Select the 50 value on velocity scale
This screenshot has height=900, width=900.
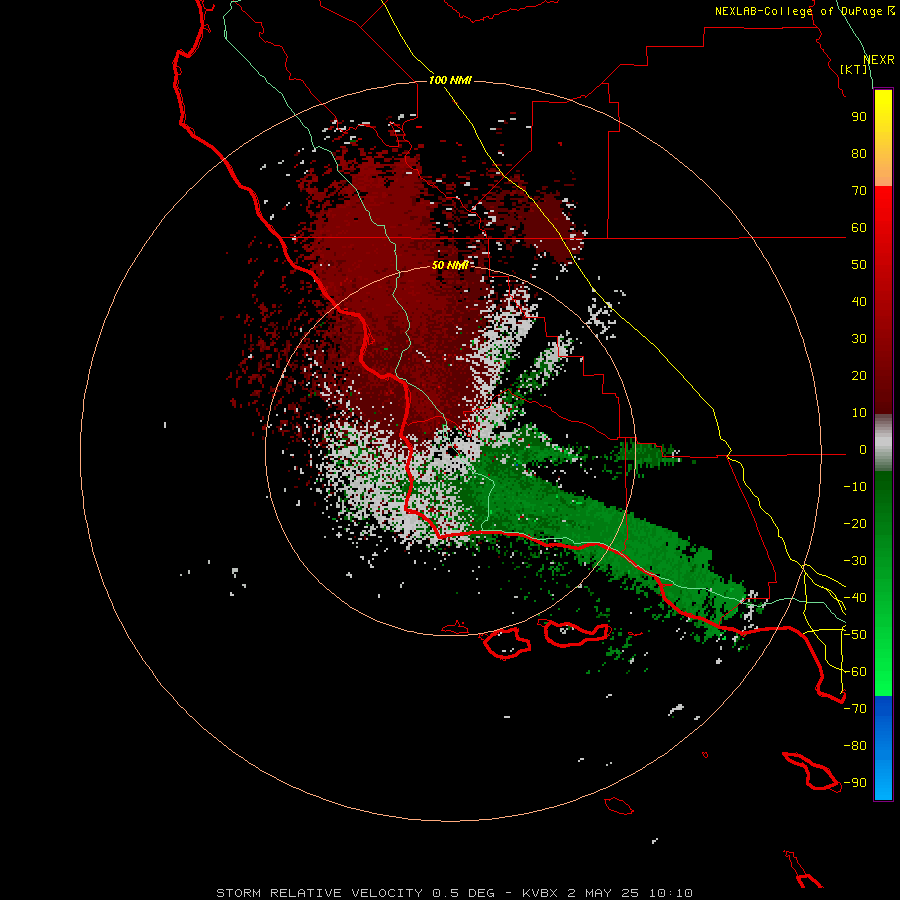pyautogui.click(x=859, y=265)
